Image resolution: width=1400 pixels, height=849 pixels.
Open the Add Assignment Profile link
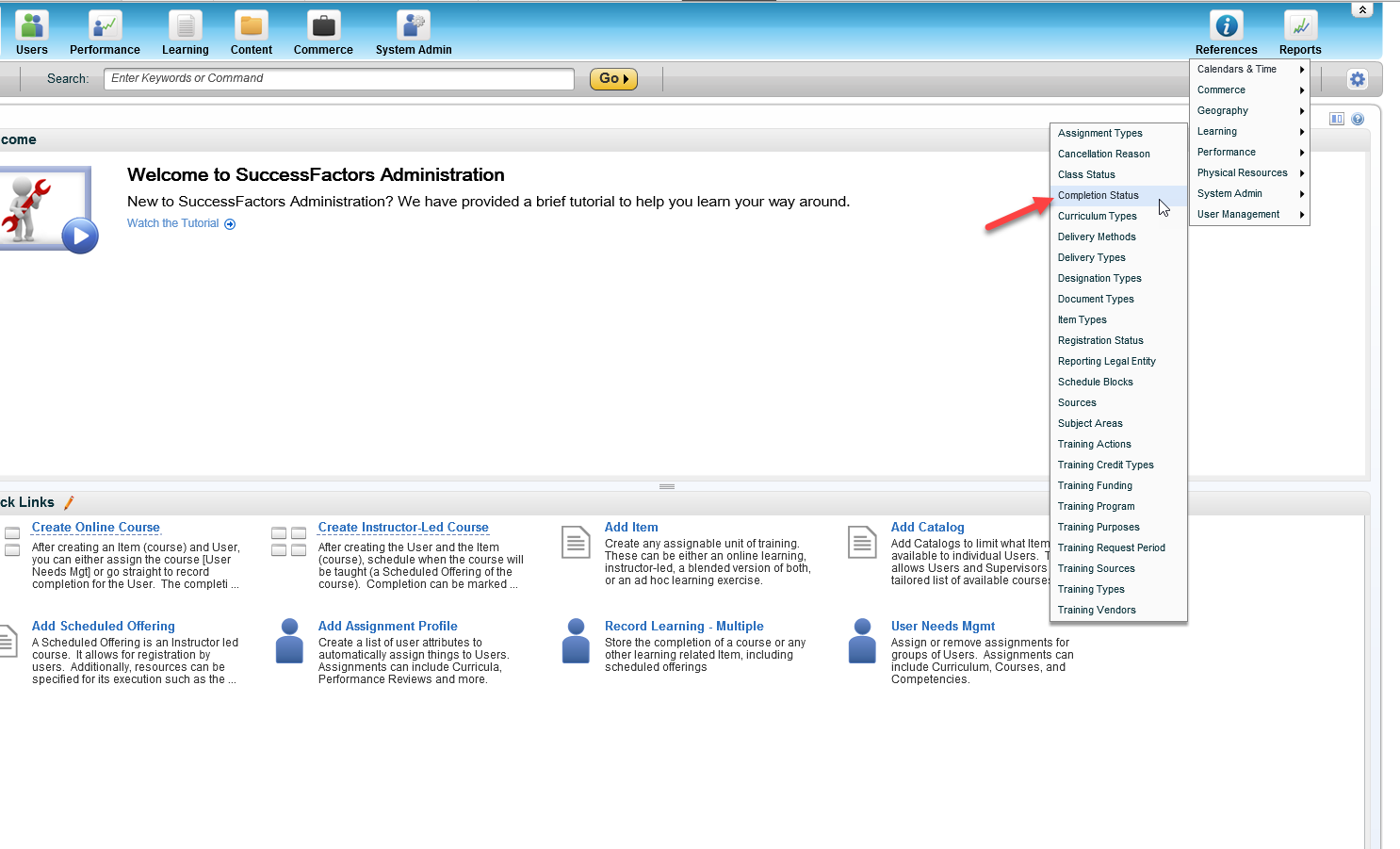click(x=388, y=627)
